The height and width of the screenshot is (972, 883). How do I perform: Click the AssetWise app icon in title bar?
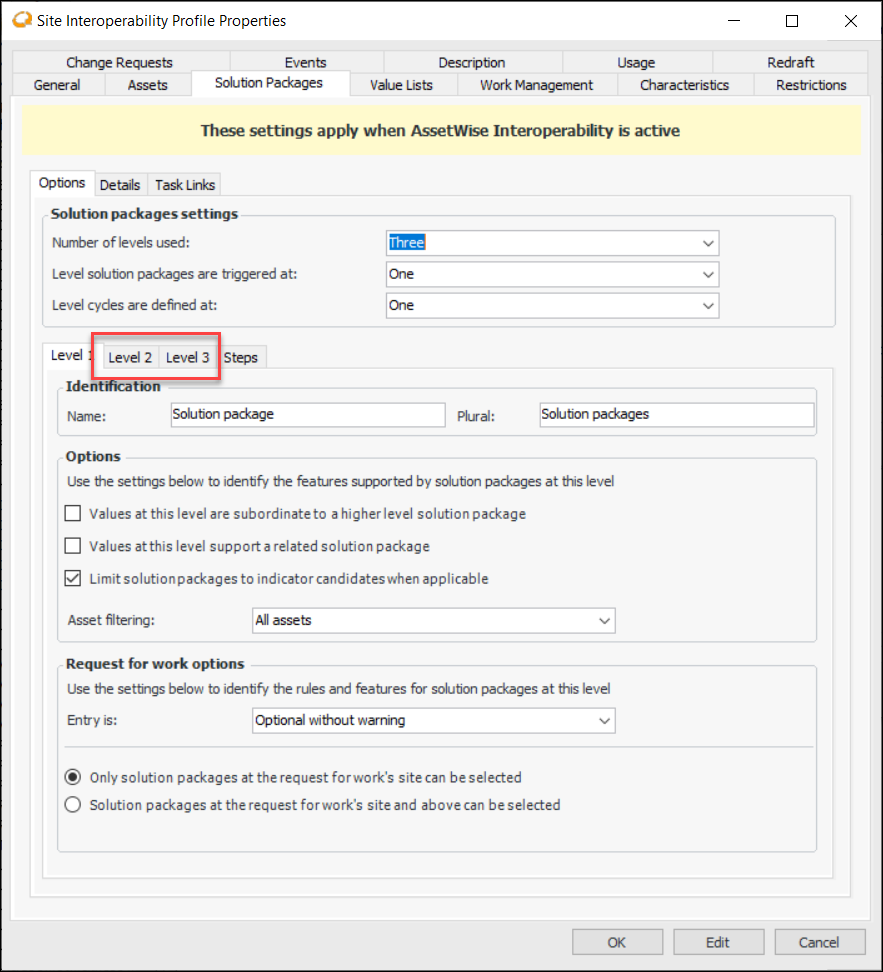tap(22, 20)
